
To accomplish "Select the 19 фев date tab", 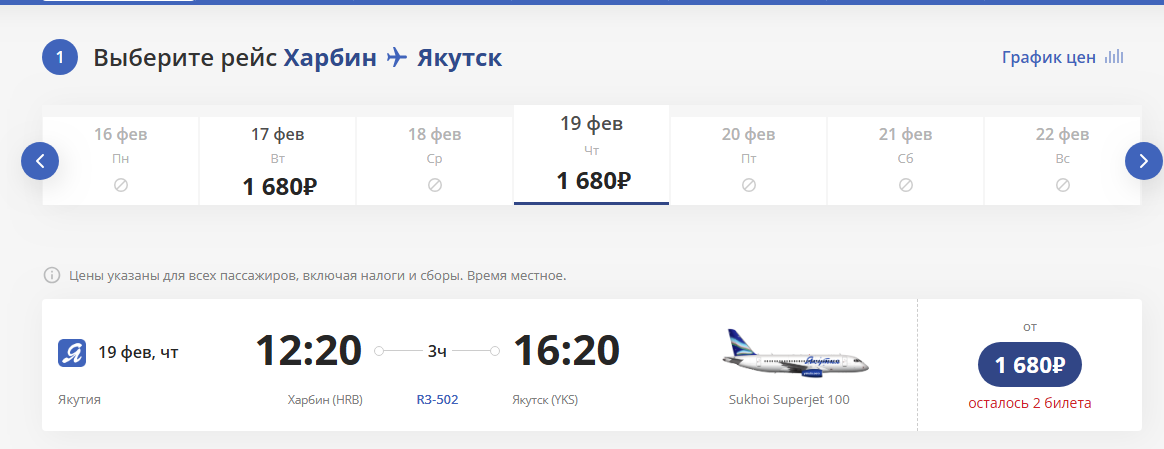I will (591, 155).
